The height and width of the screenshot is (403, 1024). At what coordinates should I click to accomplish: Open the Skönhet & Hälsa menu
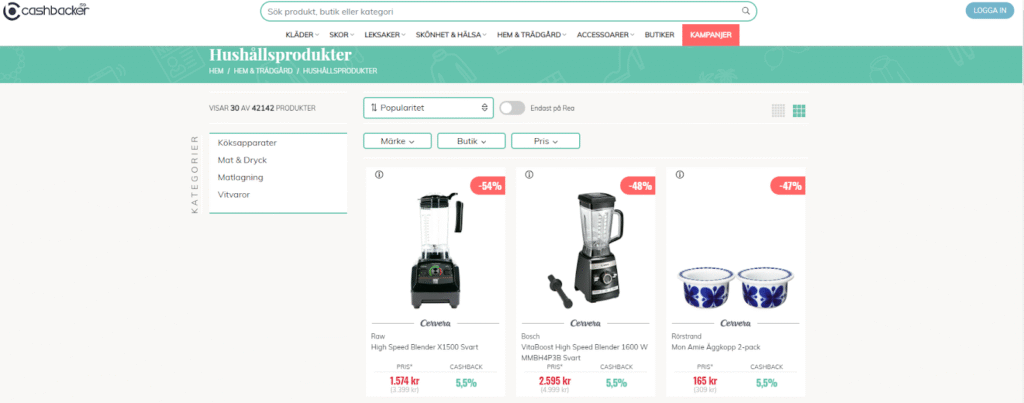tap(451, 35)
